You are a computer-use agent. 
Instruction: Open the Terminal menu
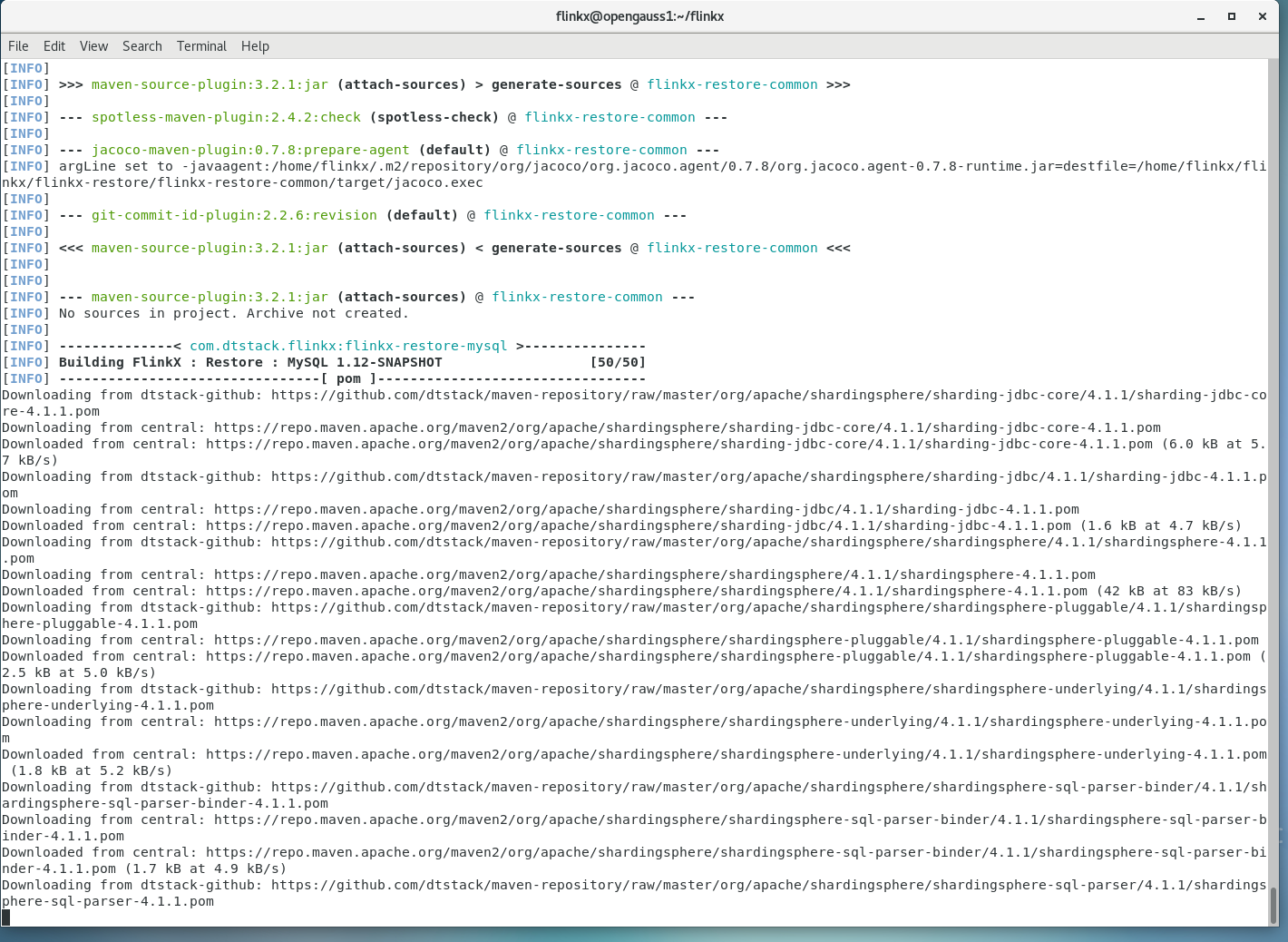[201, 46]
